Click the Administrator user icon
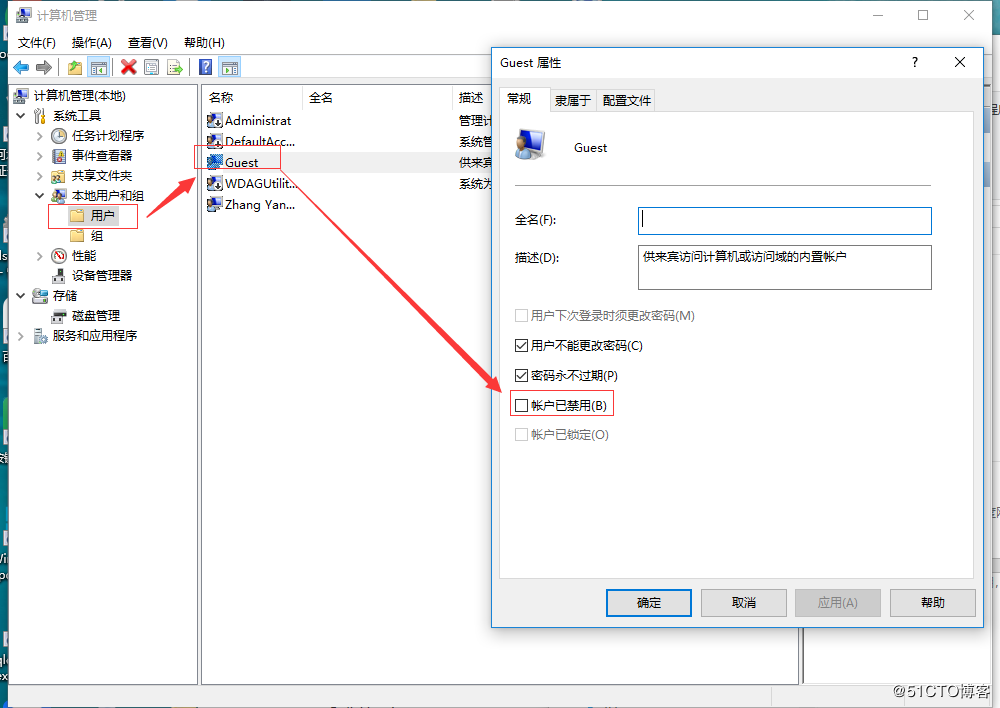The image size is (1000, 708). (214, 120)
